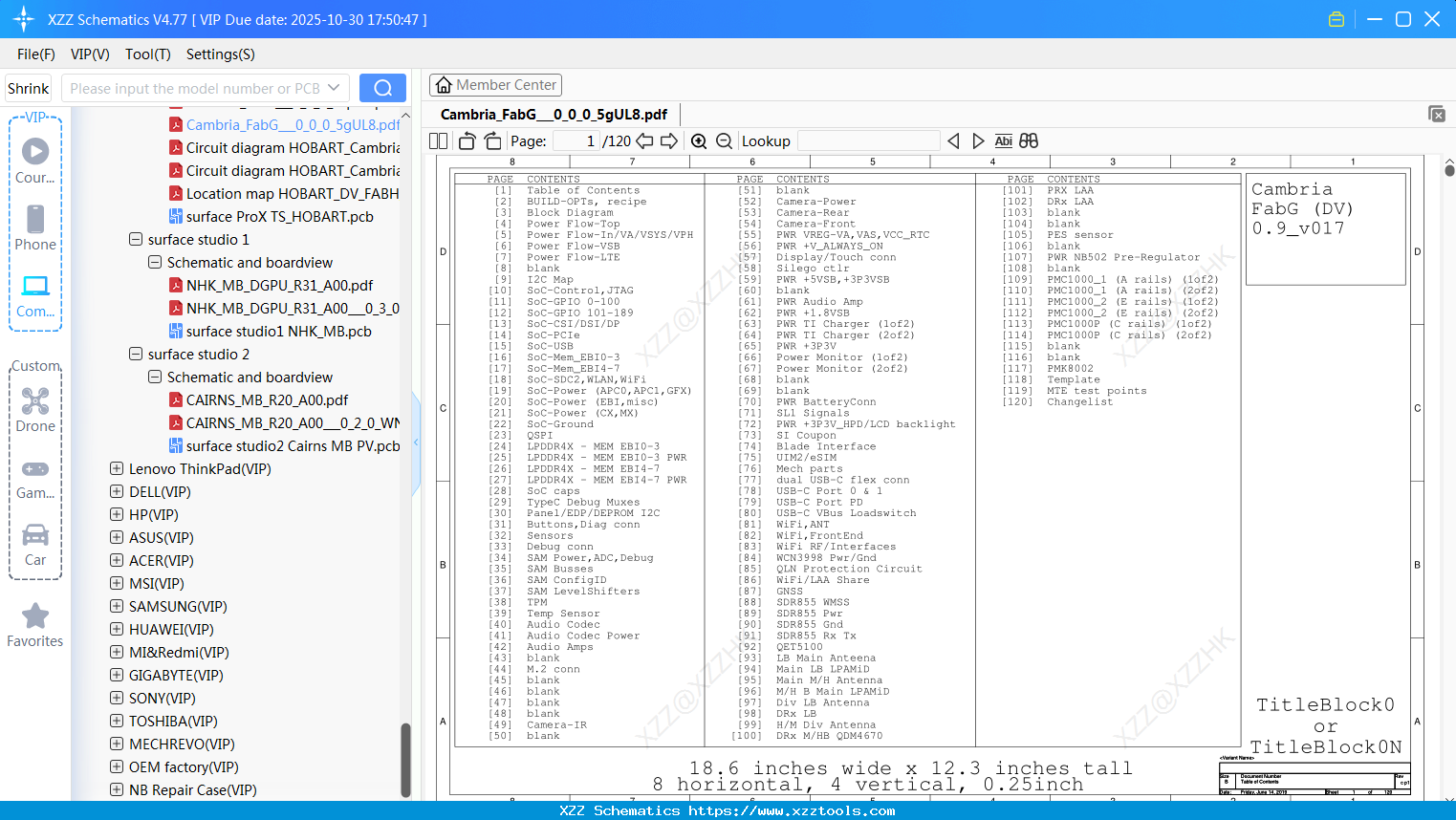Click the Abi text tool icon
Screen dimensions: 1456x820
(x=1003, y=140)
